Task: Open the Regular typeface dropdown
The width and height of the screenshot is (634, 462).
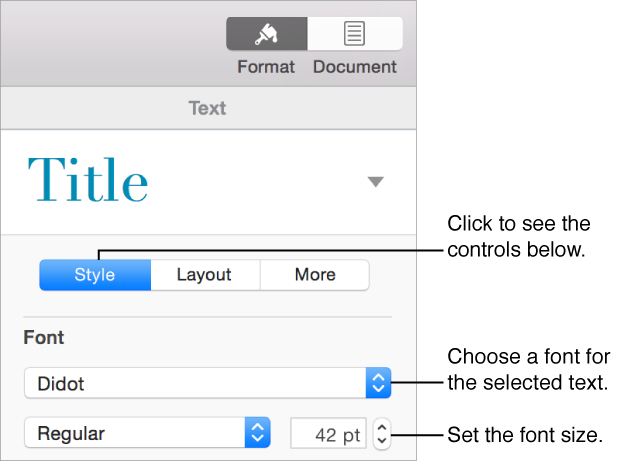Action: 147,433
